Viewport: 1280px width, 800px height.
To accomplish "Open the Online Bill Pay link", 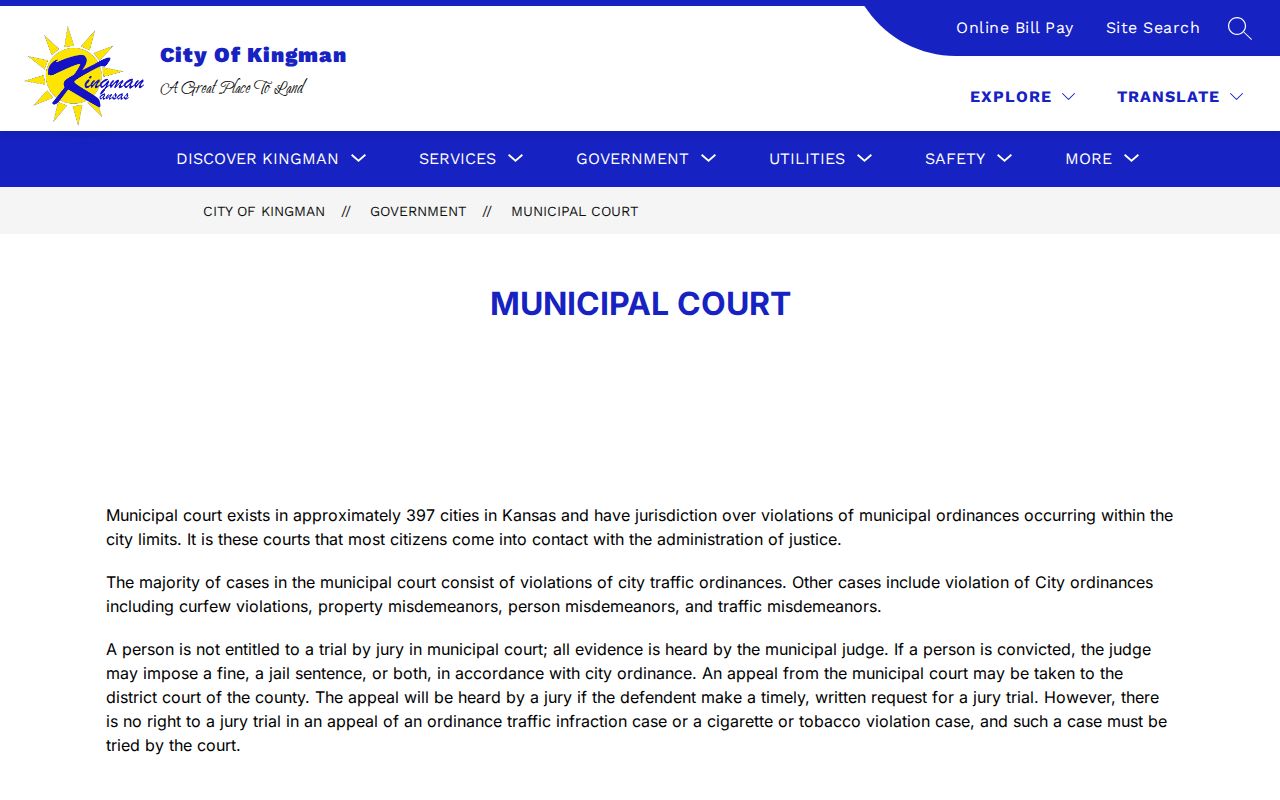I will (1014, 28).
